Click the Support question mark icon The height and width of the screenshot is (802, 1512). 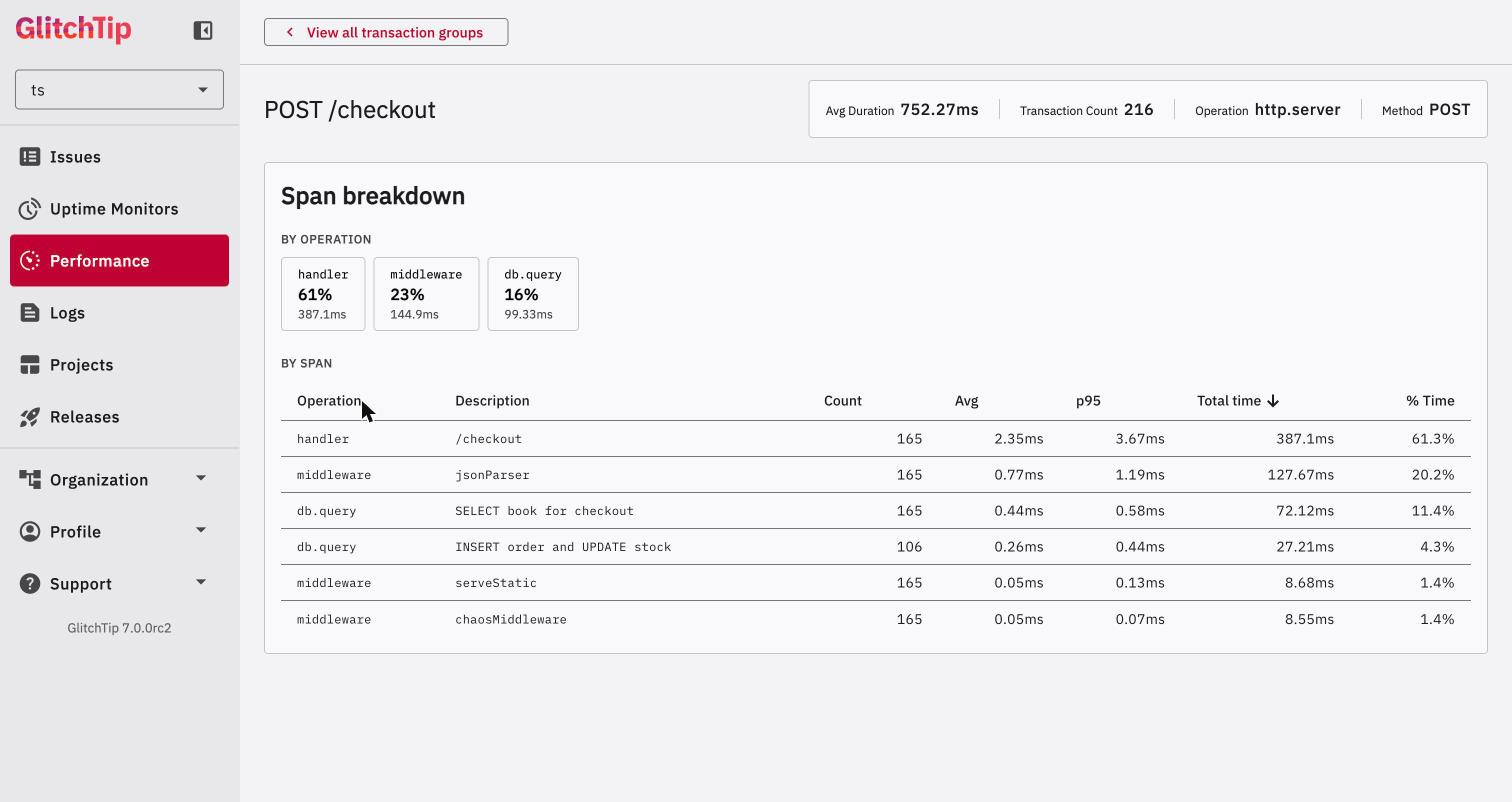(30, 584)
